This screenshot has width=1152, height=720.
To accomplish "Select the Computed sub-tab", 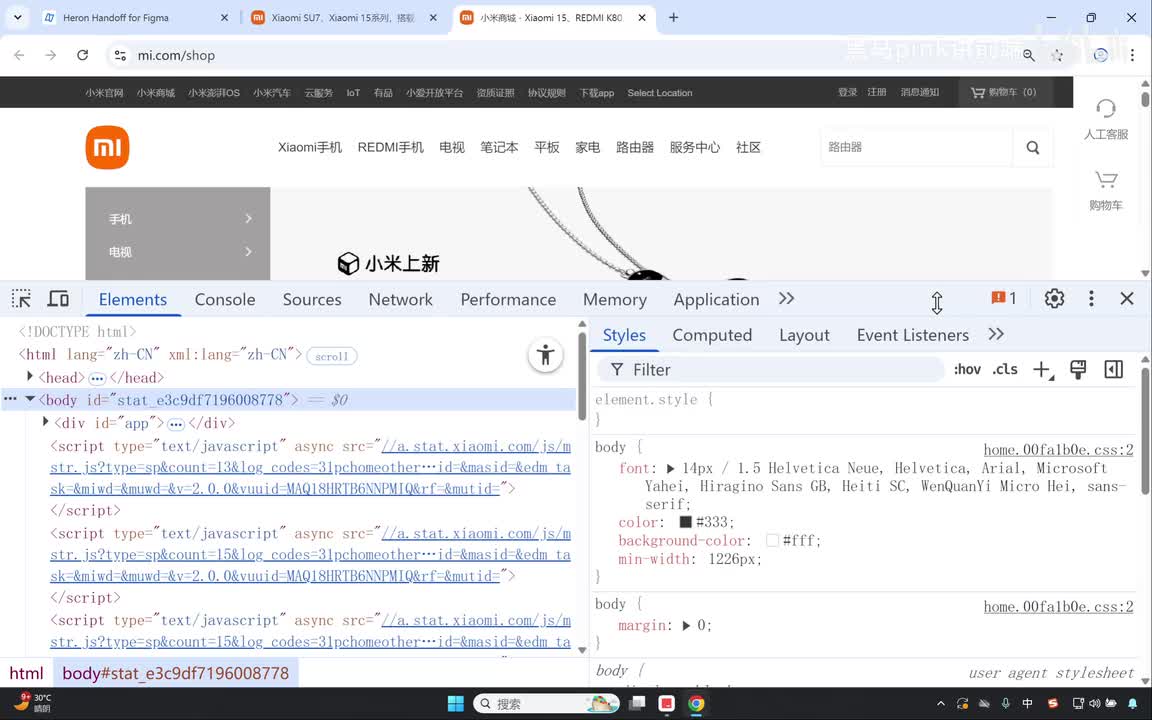I will (x=712, y=335).
